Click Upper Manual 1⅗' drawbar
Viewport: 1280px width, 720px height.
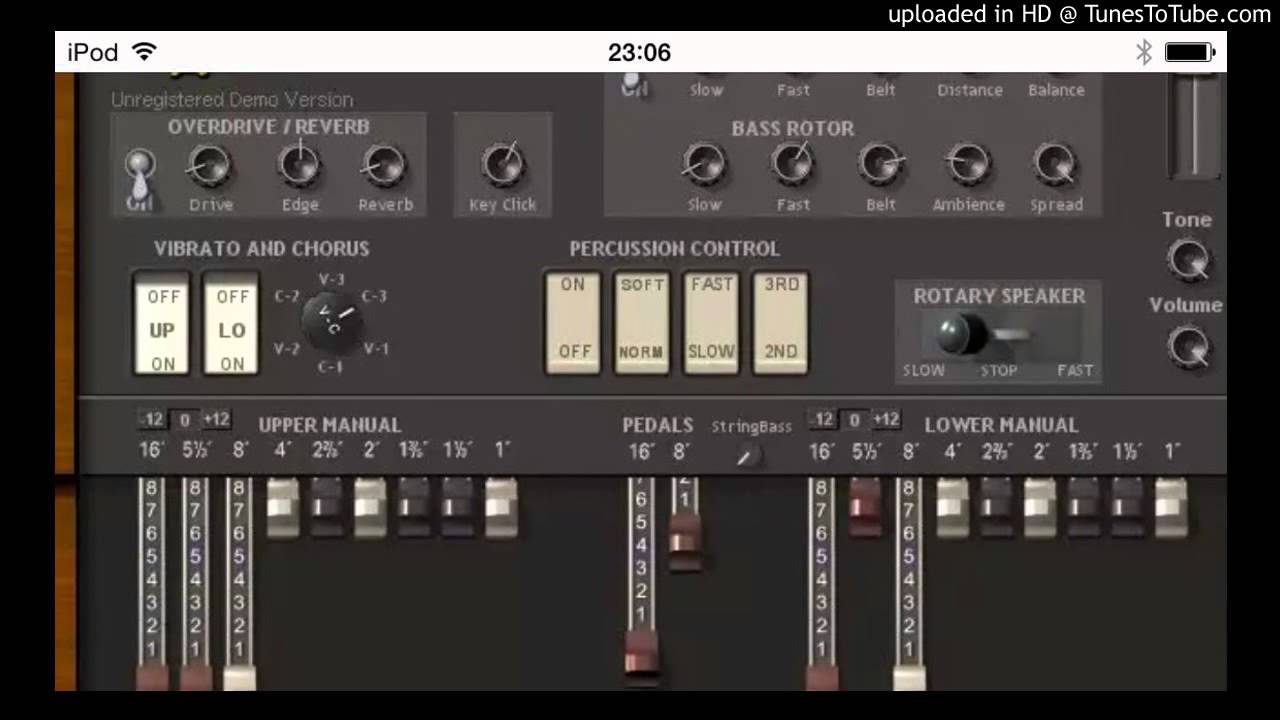click(x=414, y=507)
